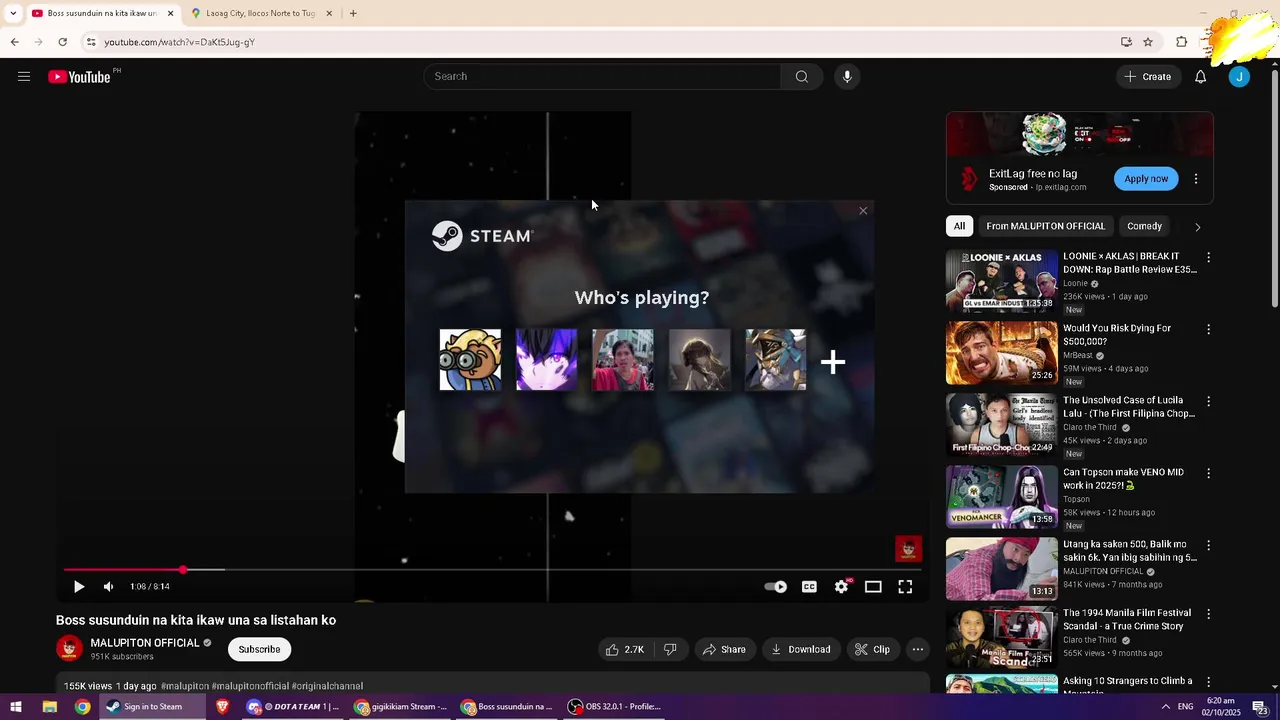The image size is (1280, 720).
Task: Click the search magnifier button
Action: (802, 77)
